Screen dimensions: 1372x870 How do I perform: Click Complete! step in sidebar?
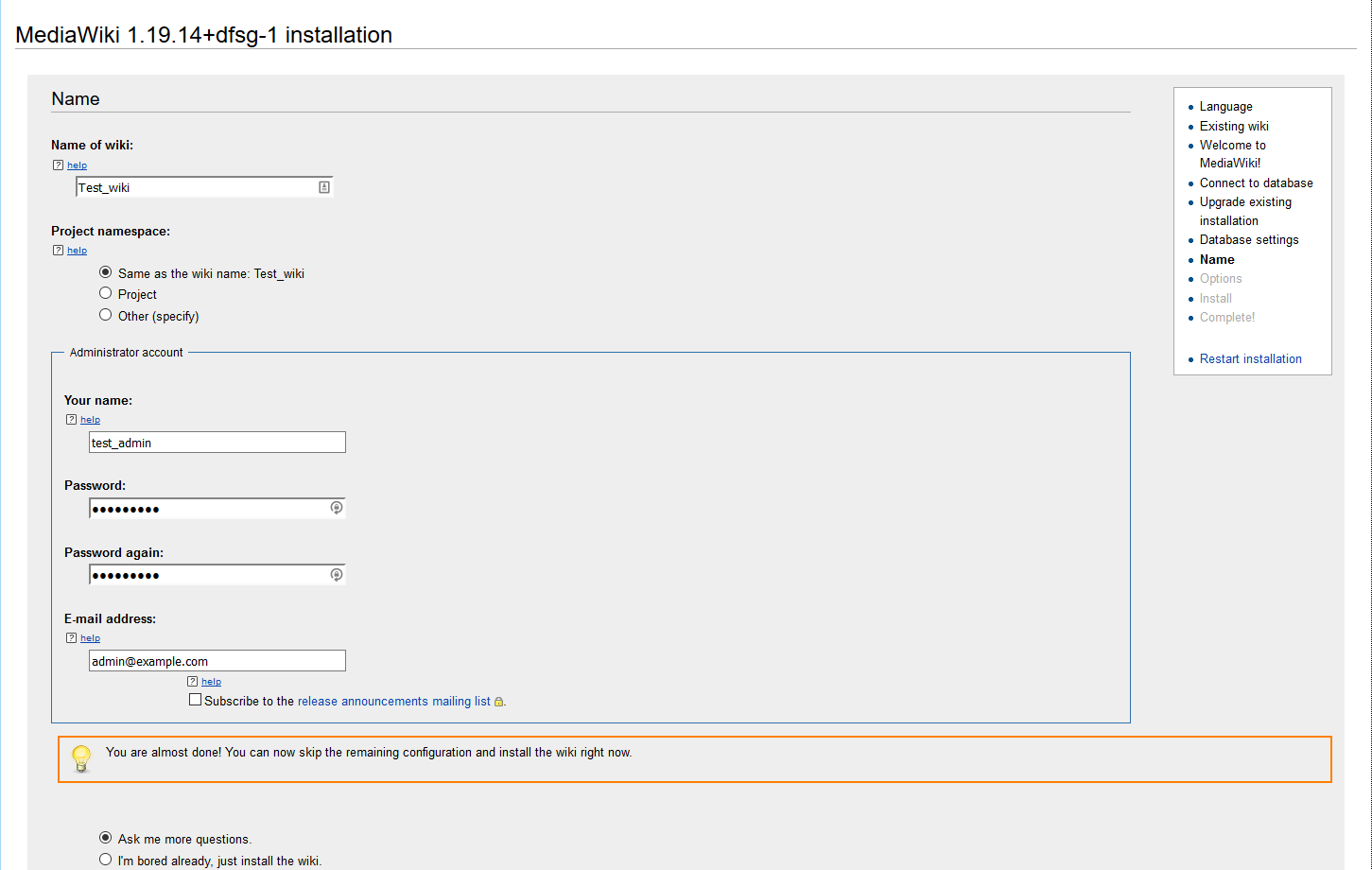(x=1227, y=318)
